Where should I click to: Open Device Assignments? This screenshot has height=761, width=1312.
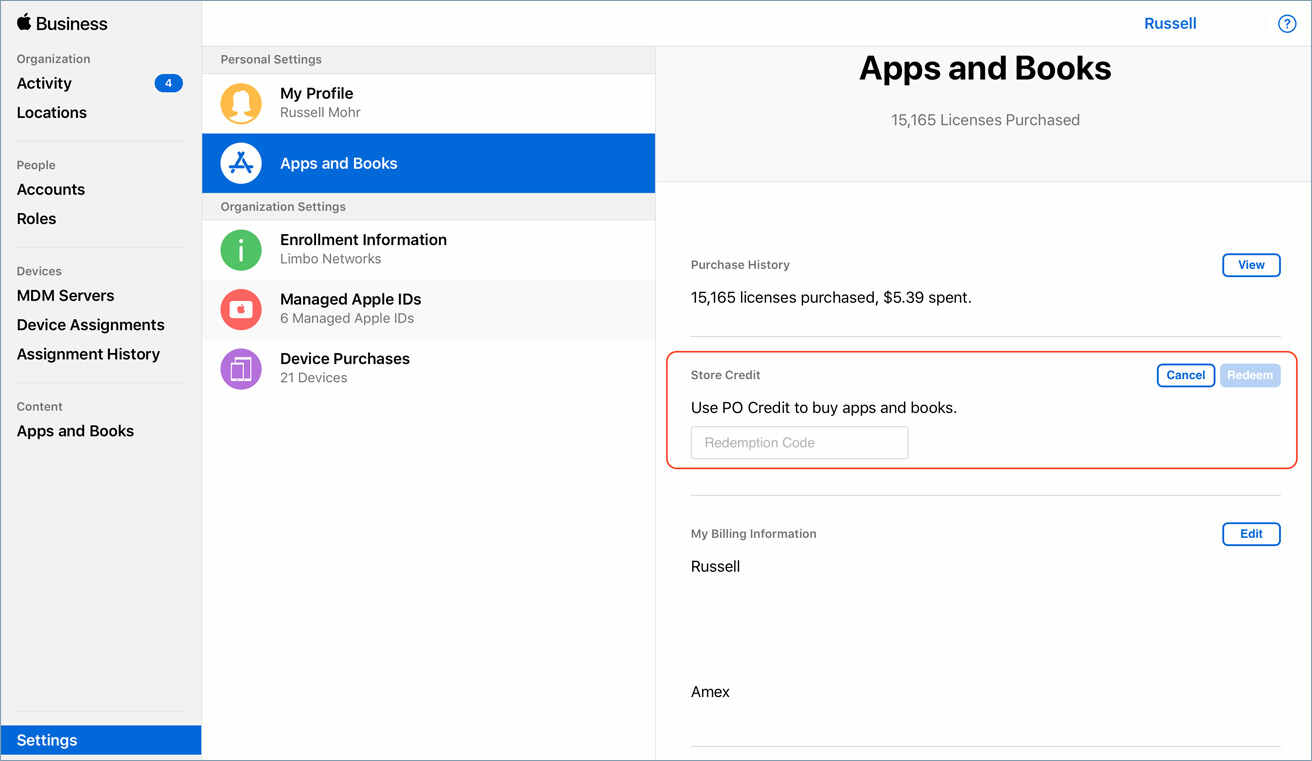(91, 324)
